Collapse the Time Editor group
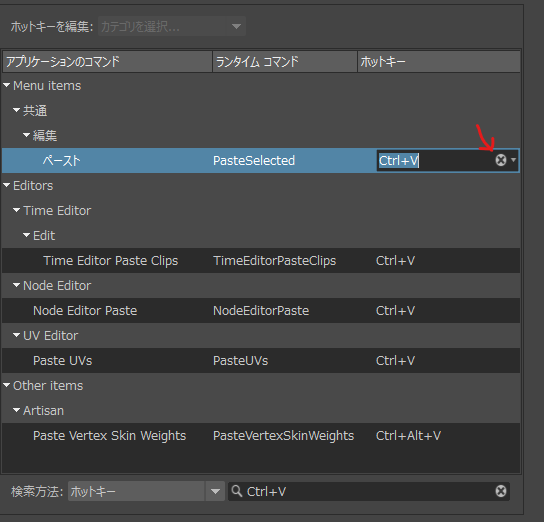The height and width of the screenshot is (522, 544). (16, 210)
